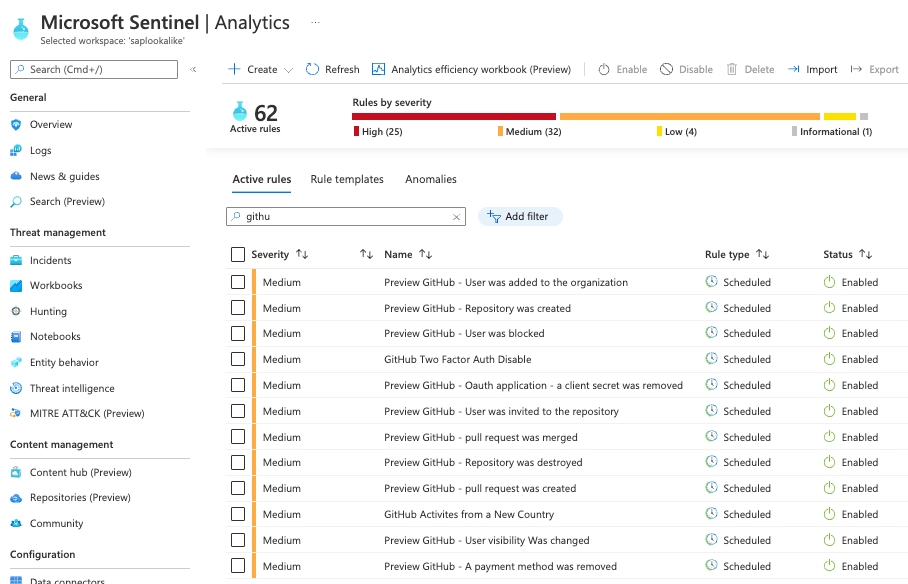Click the MITRE ATT&CK sidebar icon
The image size is (908, 584).
point(16,413)
